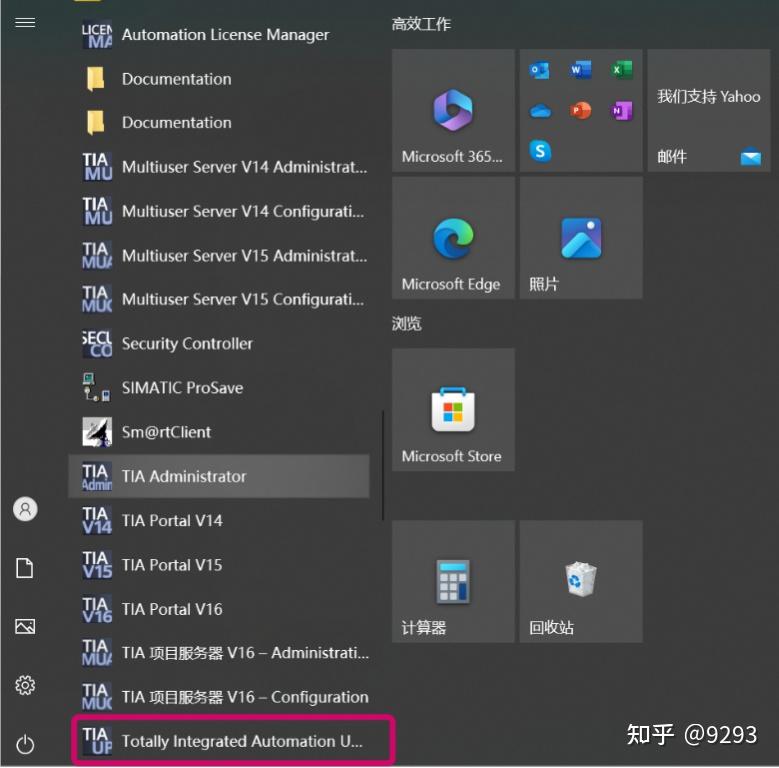Launch Multiuser Server V15 Administration icon
This screenshot has width=779, height=768.
(x=97, y=255)
